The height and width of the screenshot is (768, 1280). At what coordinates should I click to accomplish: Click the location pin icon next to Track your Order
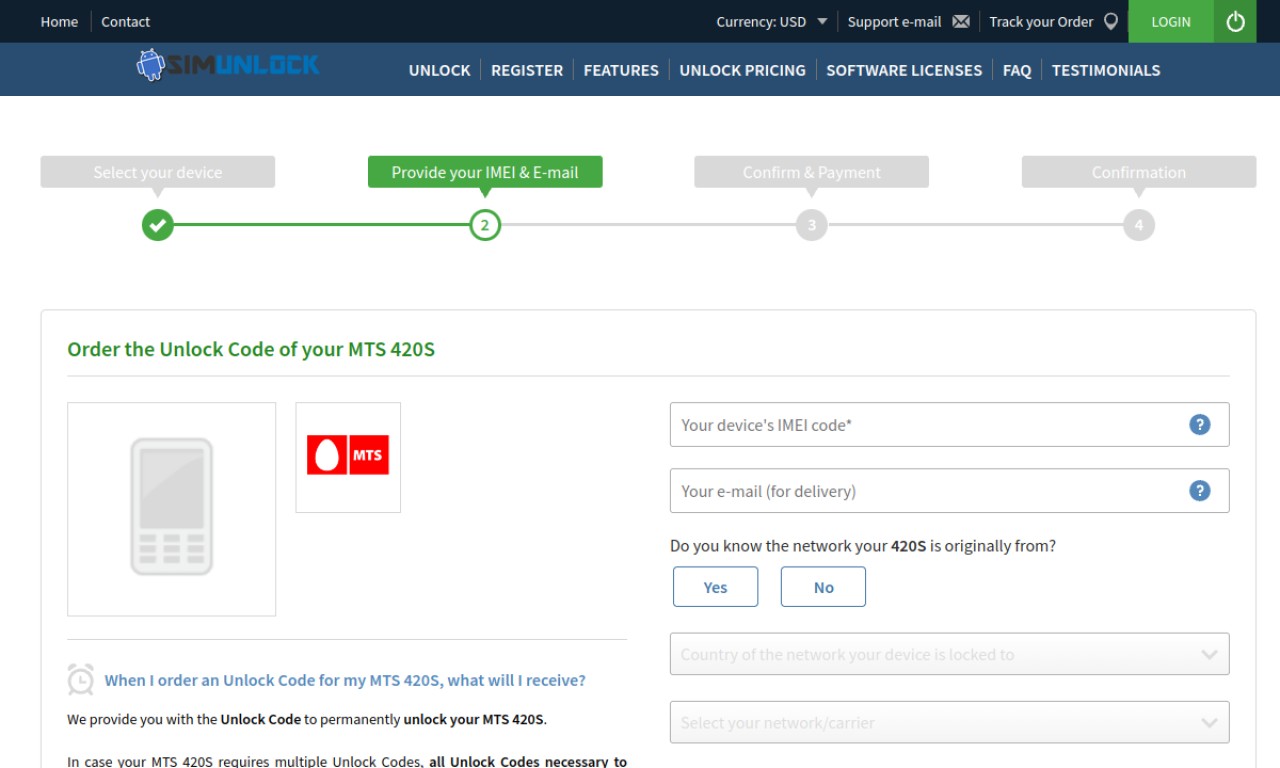[x=1111, y=21]
